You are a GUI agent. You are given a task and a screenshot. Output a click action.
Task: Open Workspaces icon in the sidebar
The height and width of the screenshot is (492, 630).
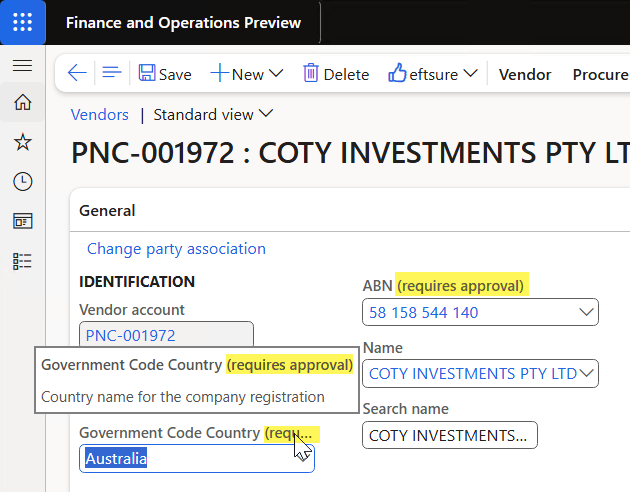(x=22, y=221)
